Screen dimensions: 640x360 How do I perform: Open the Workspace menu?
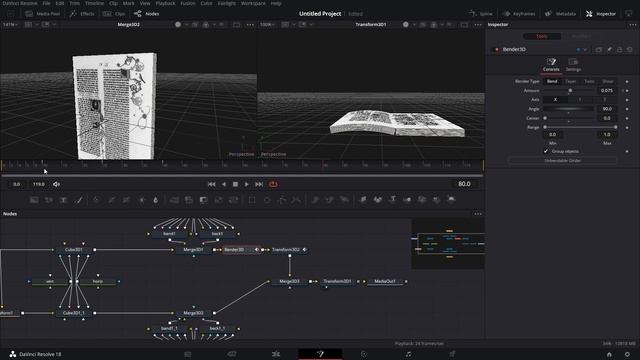tap(253, 3)
